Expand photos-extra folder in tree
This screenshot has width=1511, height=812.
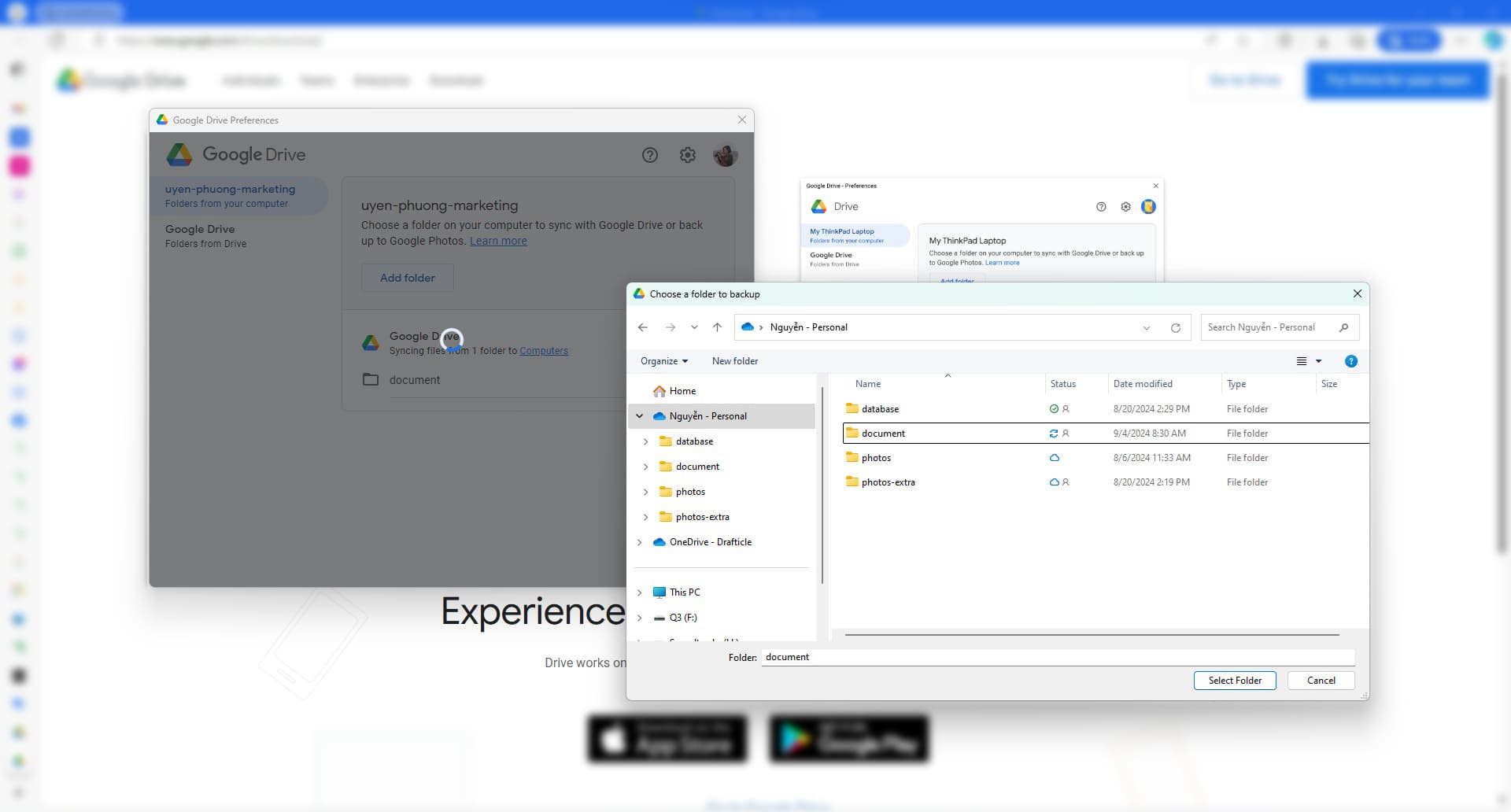click(646, 517)
